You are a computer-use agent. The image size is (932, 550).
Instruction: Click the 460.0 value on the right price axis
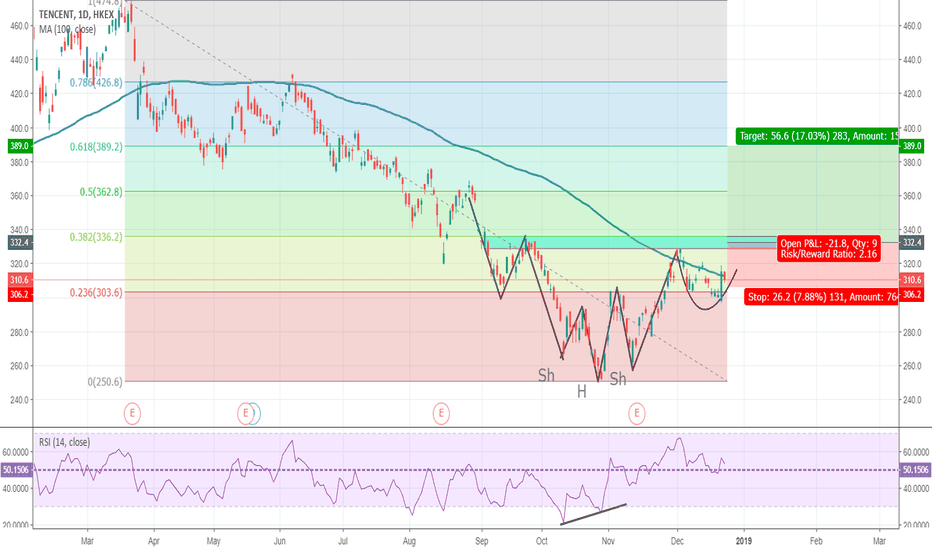(912, 26)
